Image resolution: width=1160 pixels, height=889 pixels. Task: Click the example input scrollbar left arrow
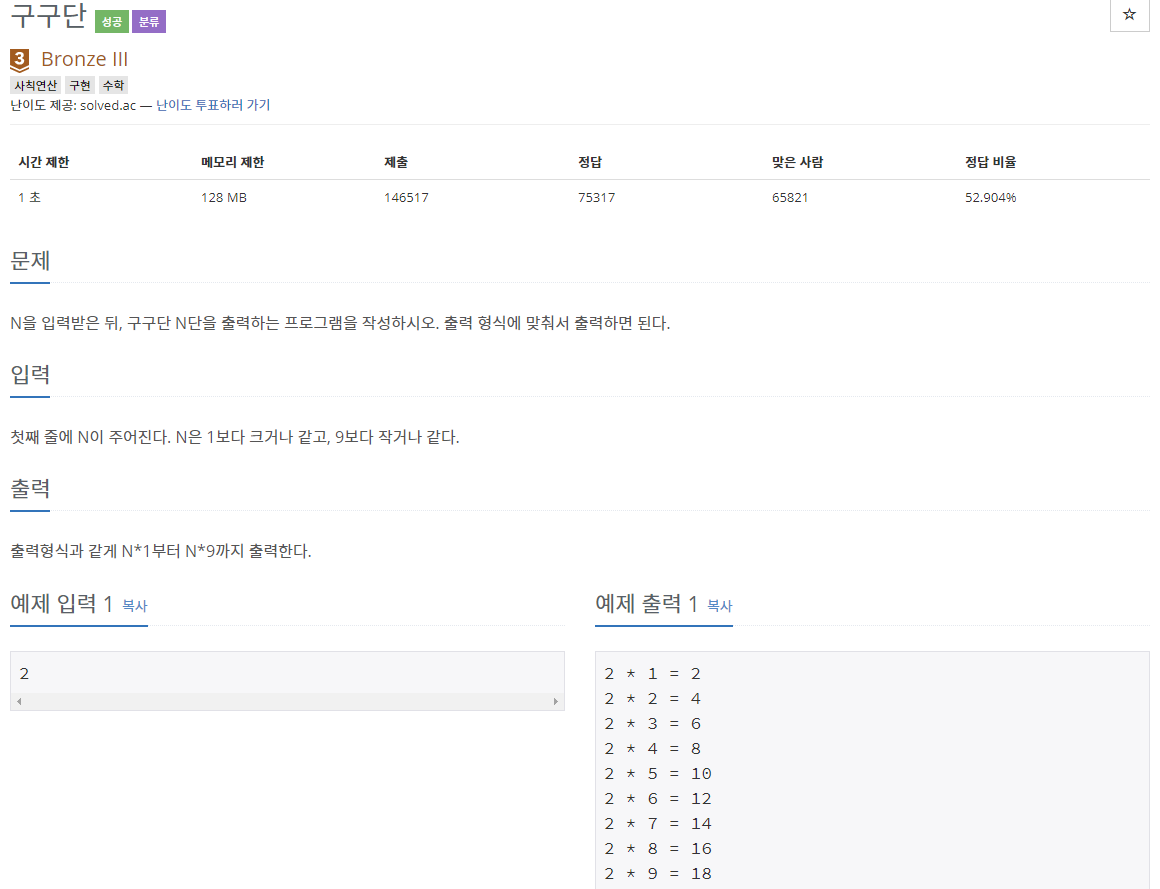pyautogui.click(x=19, y=701)
